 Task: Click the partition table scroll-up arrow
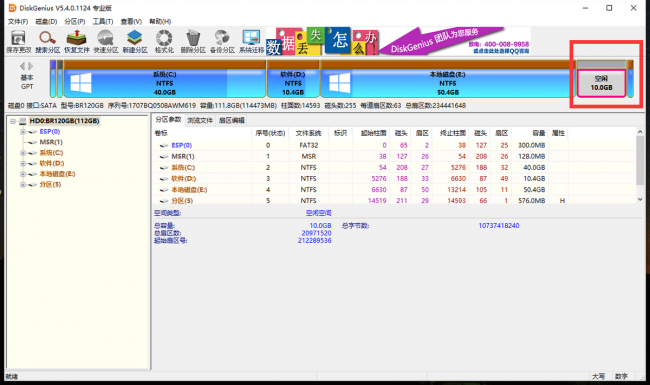click(640, 132)
